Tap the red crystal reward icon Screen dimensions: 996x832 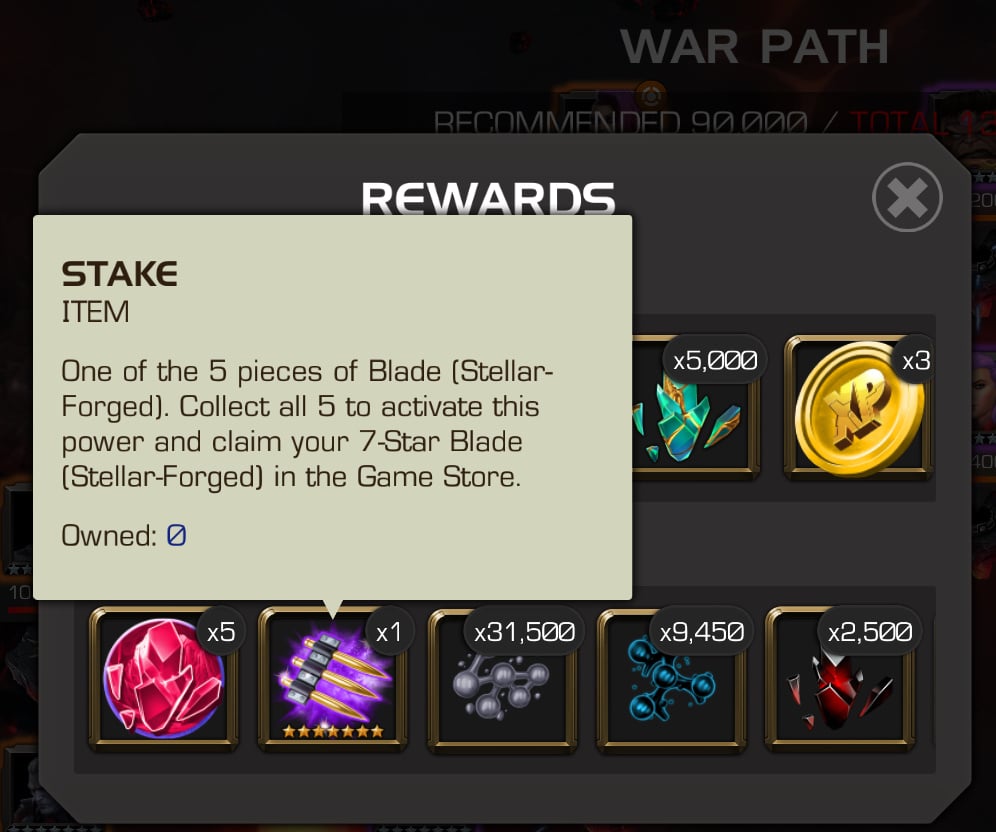163,678
